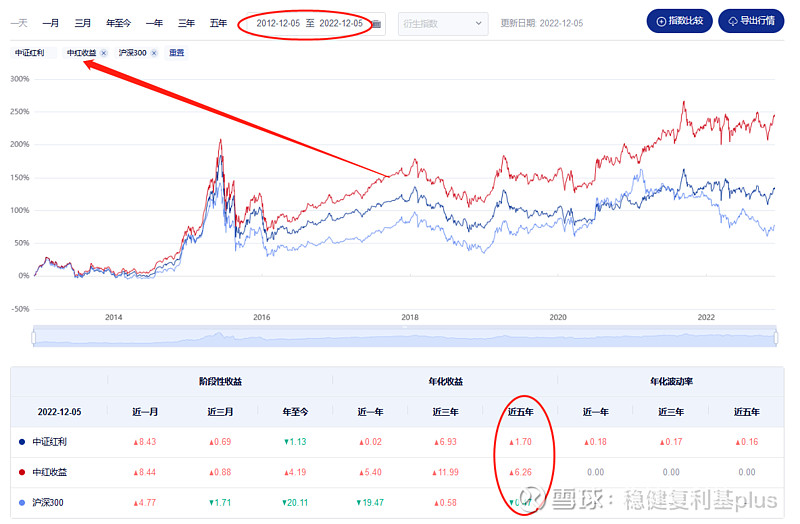Click the right handle of the range slider
This screenshot has height=524, width=800.
(x=776, y=338)
